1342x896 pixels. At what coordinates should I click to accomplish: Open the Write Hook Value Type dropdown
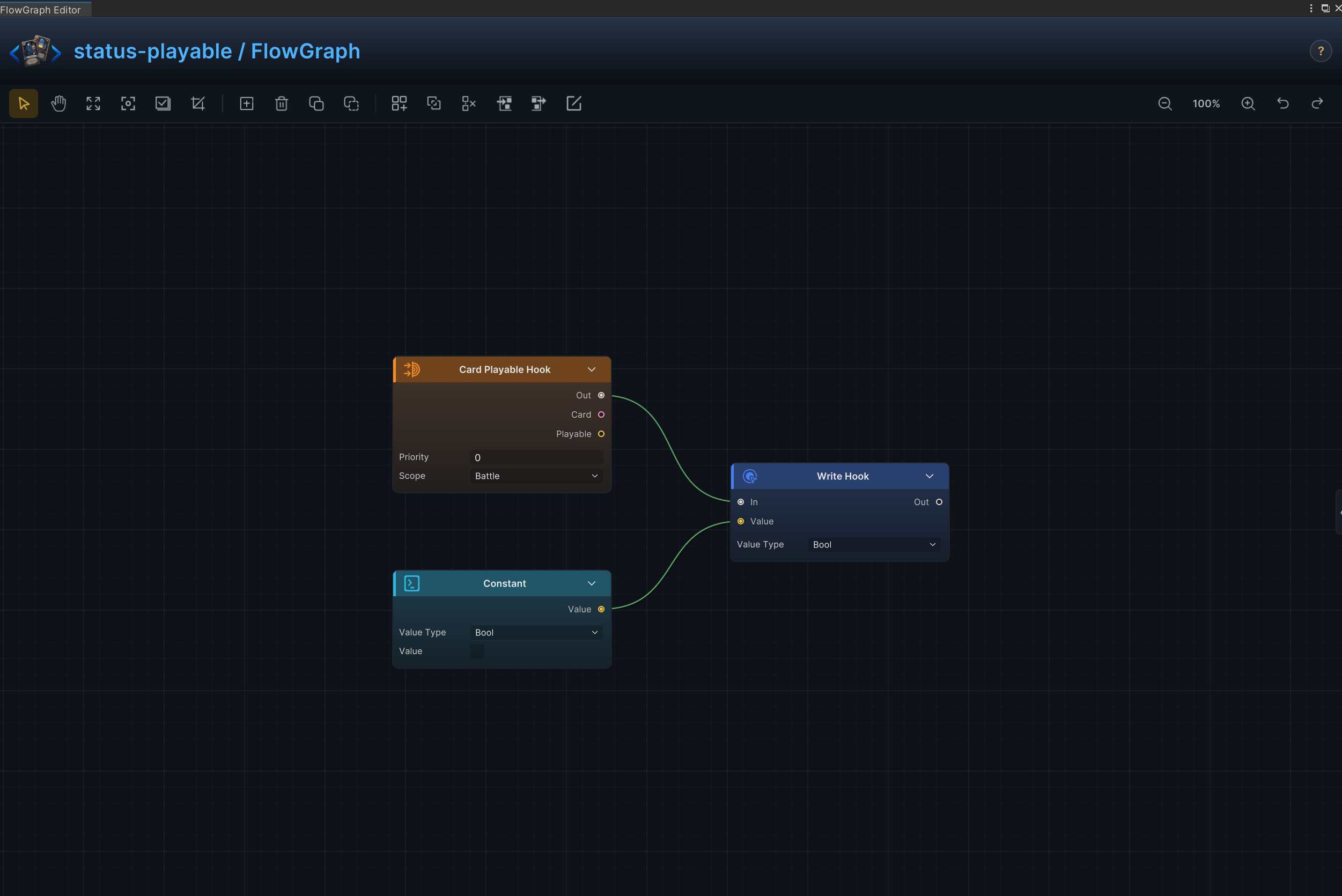874,545
